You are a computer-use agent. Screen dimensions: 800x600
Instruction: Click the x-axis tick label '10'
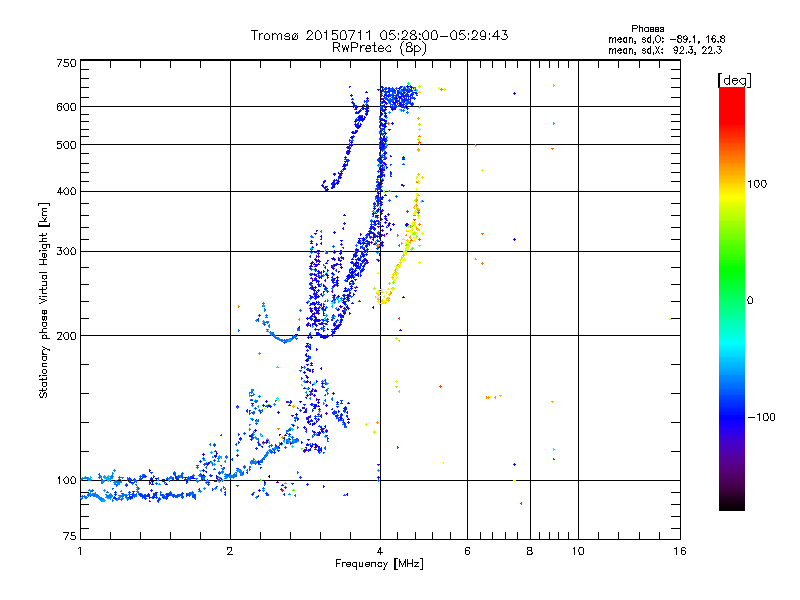click(x=578, y=551)
